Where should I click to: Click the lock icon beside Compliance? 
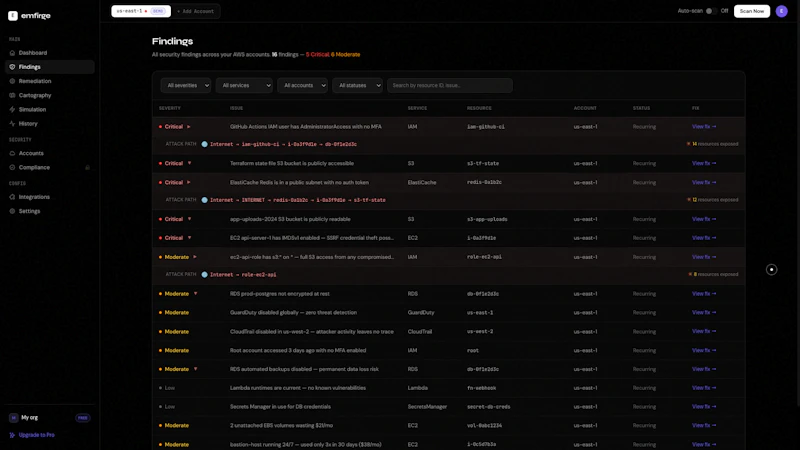coord(87,167)
